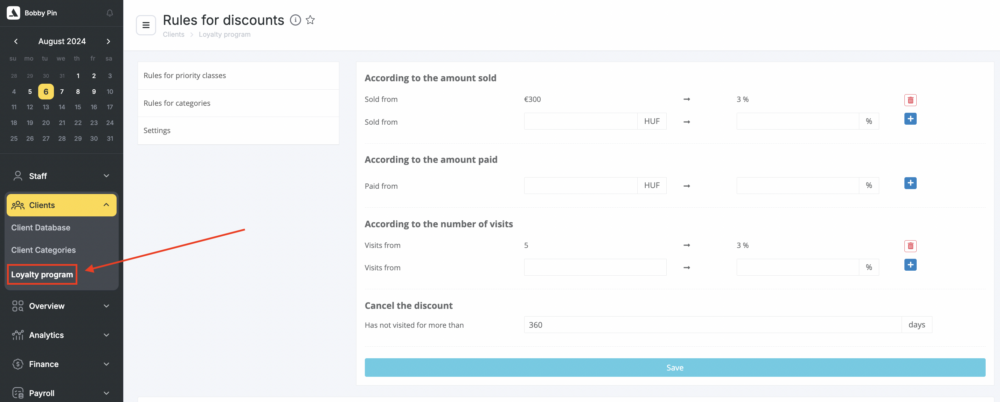Open Client Database in sidebar
Screen dimensions: 1000x402
click(x=41, y=227)
